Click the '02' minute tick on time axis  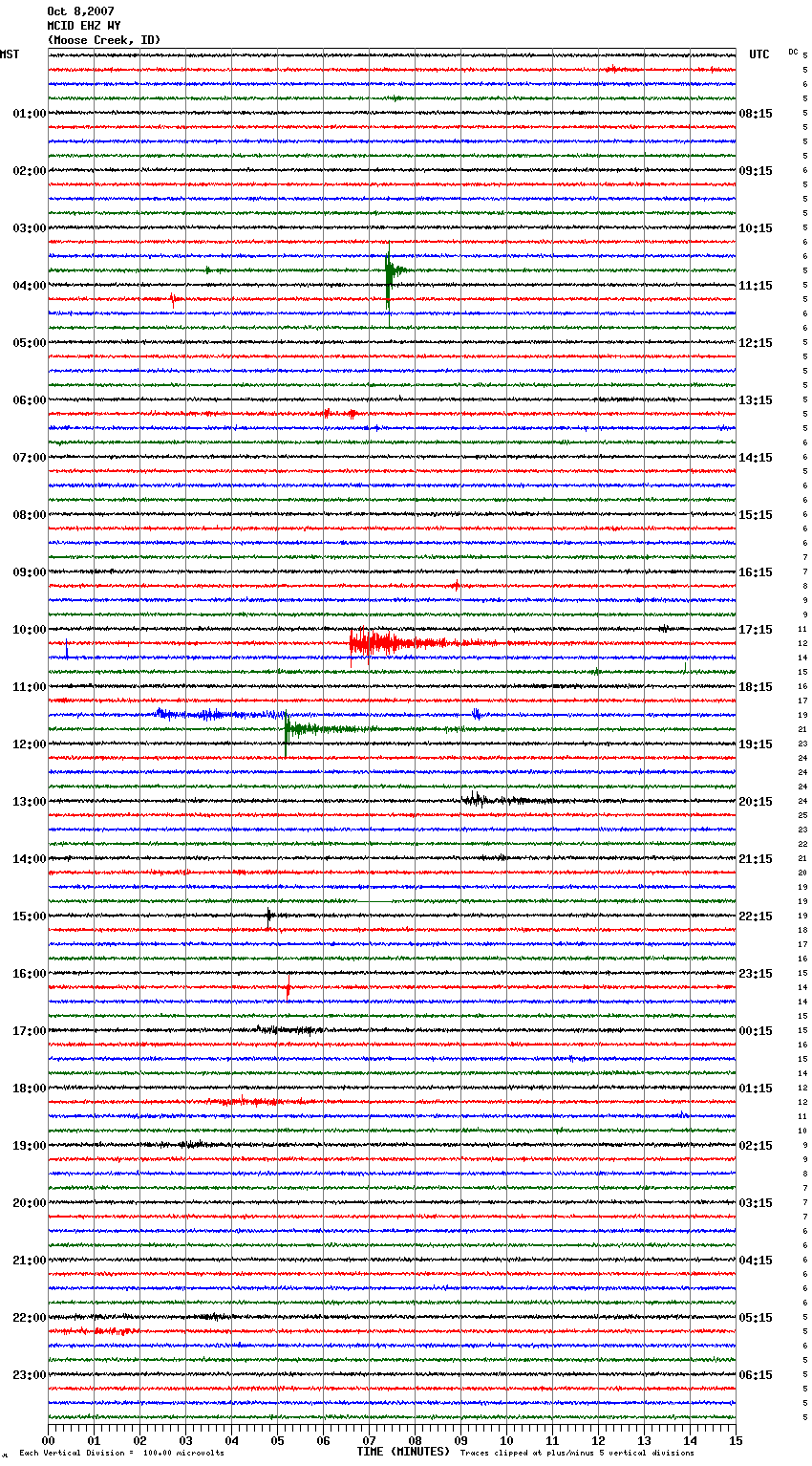tap(139, 1440)
